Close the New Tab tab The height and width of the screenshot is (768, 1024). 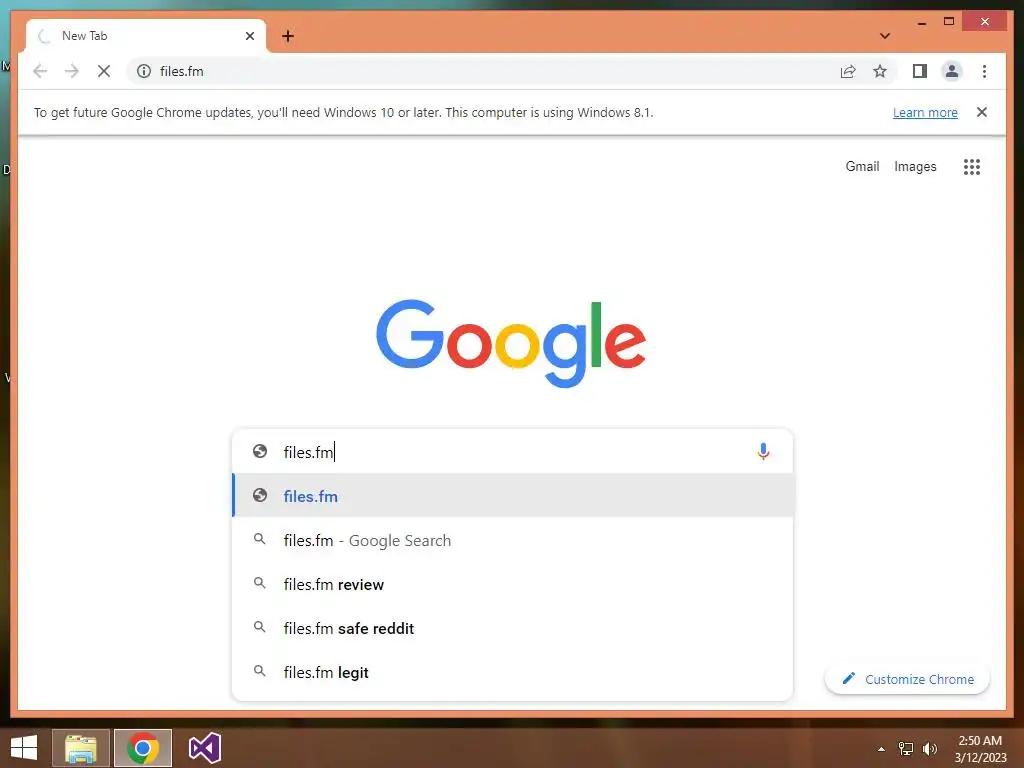pos(249,36)
